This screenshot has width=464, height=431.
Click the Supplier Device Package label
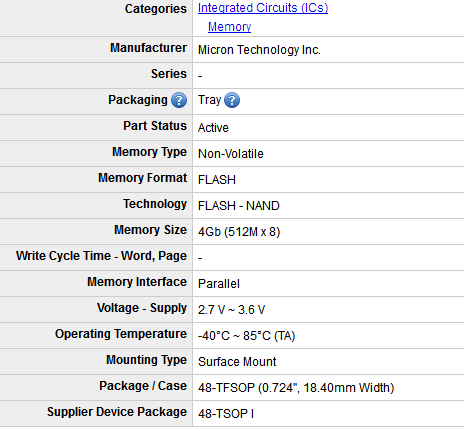tap(117, 412)
